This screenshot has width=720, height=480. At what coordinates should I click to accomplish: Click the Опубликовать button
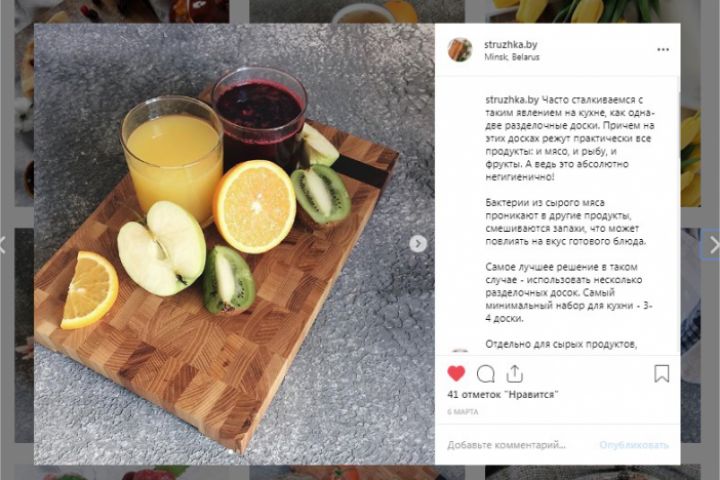(634, 445)
